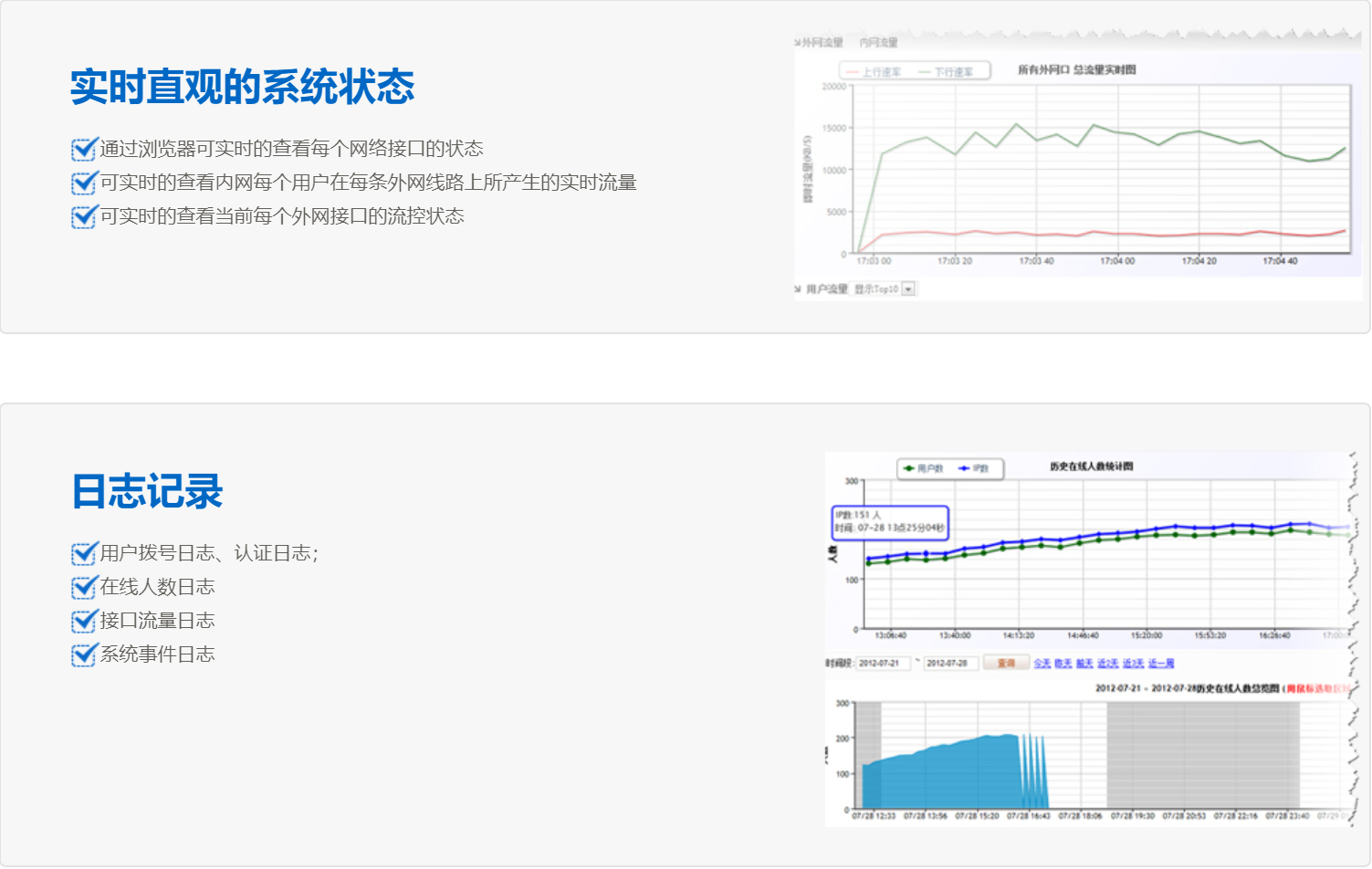This screenshot has width=1372, height=869.
Task: Collapse the 外网流量 section arrow
Action: pyautogui.click(x=797, y=43)
